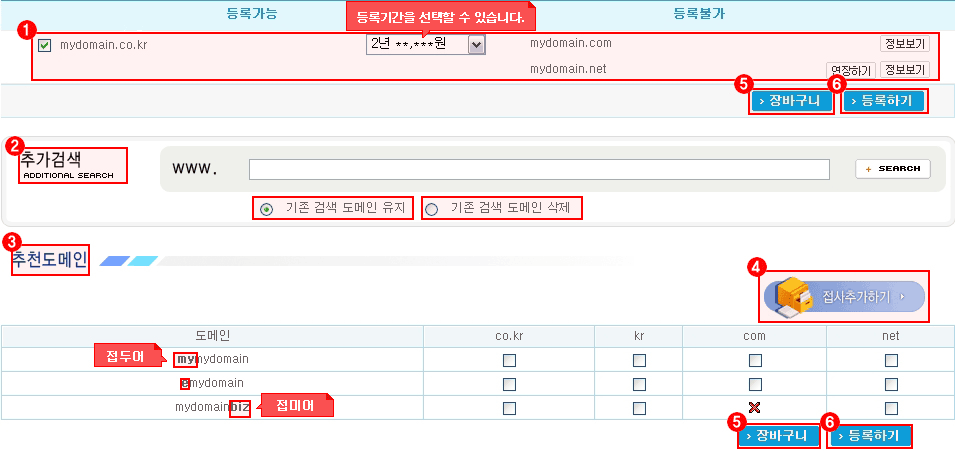Image resolution: width=955 pixels, height=451 pixels.
Task: Click 연장하기 next to mydomain.net
Action: click(850, 70)
